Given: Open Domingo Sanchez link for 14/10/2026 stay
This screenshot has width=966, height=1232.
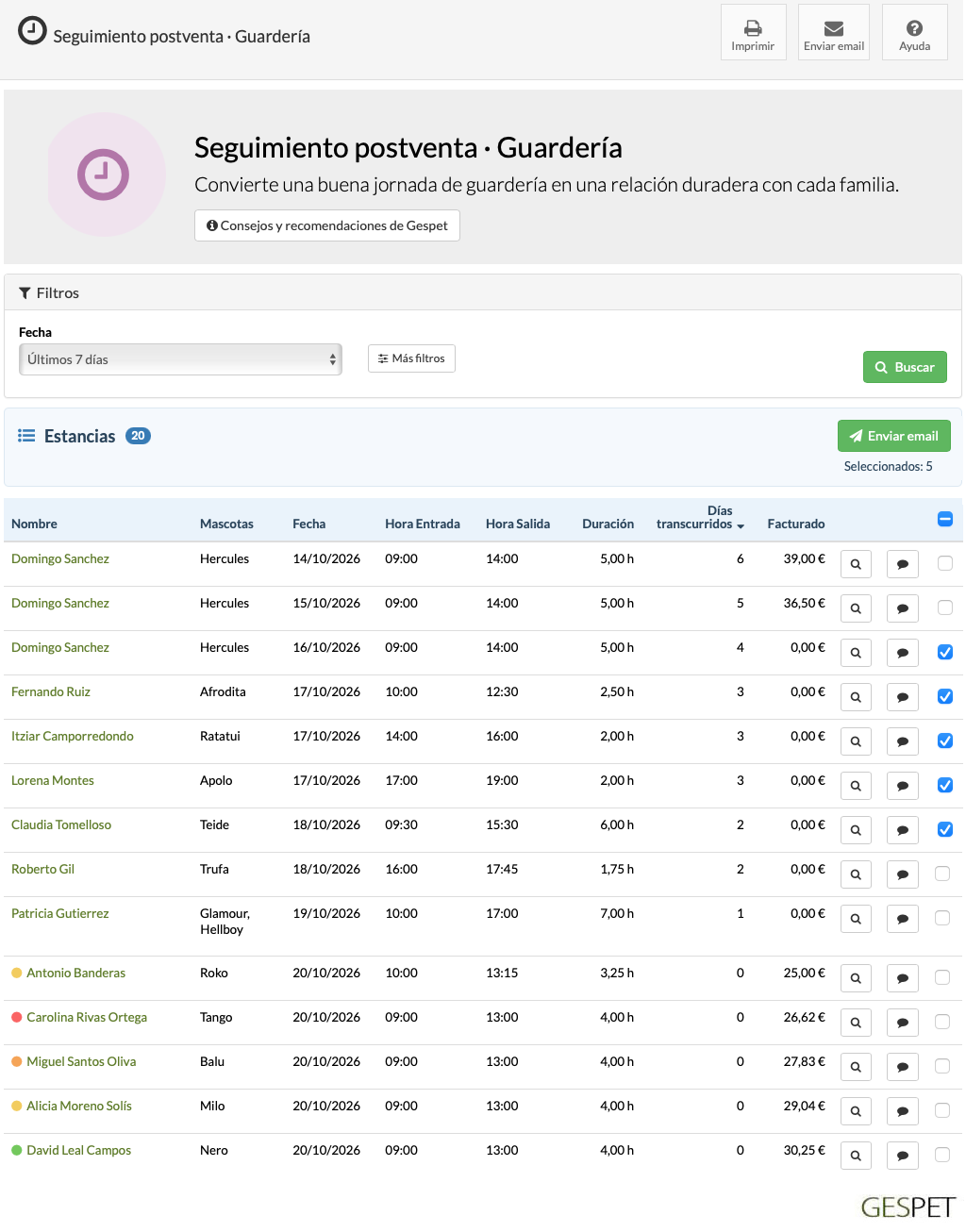Looking at the screenshot, I should coord(60,558).
